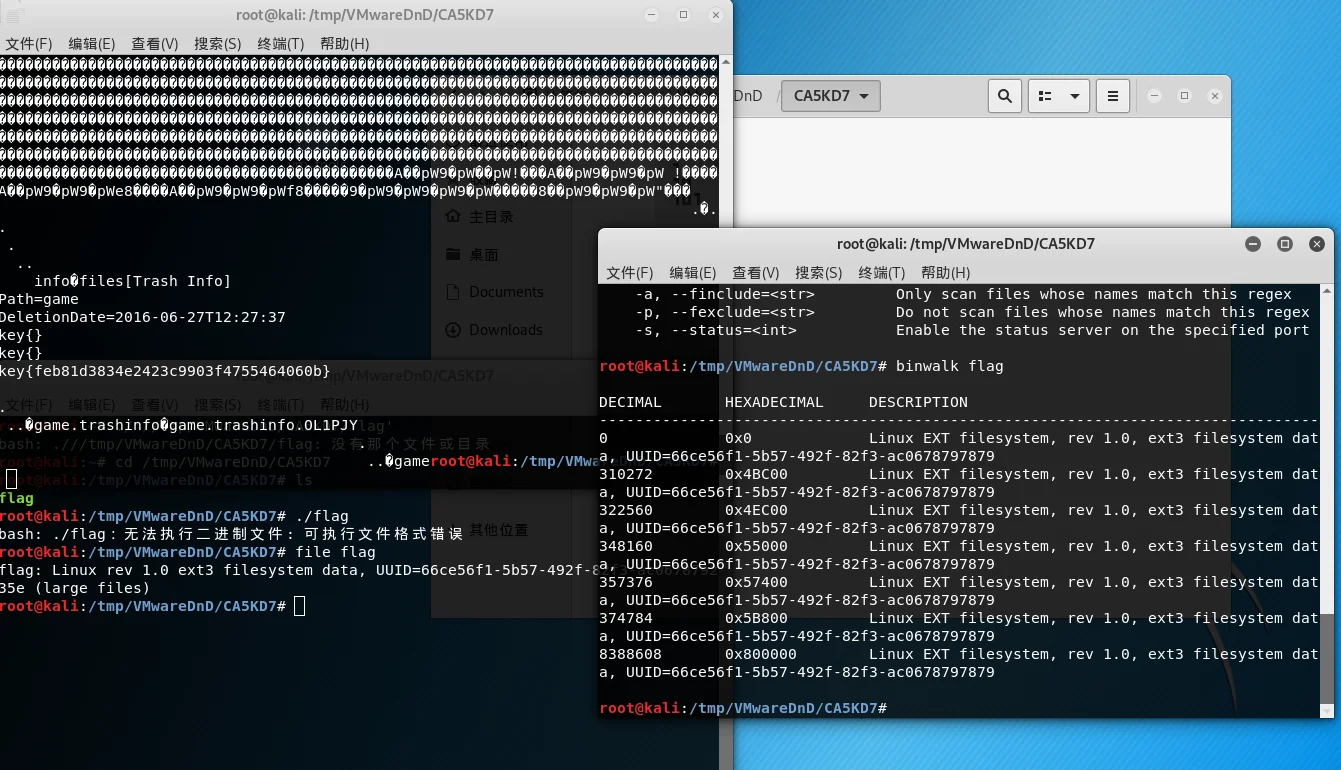Select 桌面 folder in file manager sidebar
The image size is (1341, 770).
(484, 255)
